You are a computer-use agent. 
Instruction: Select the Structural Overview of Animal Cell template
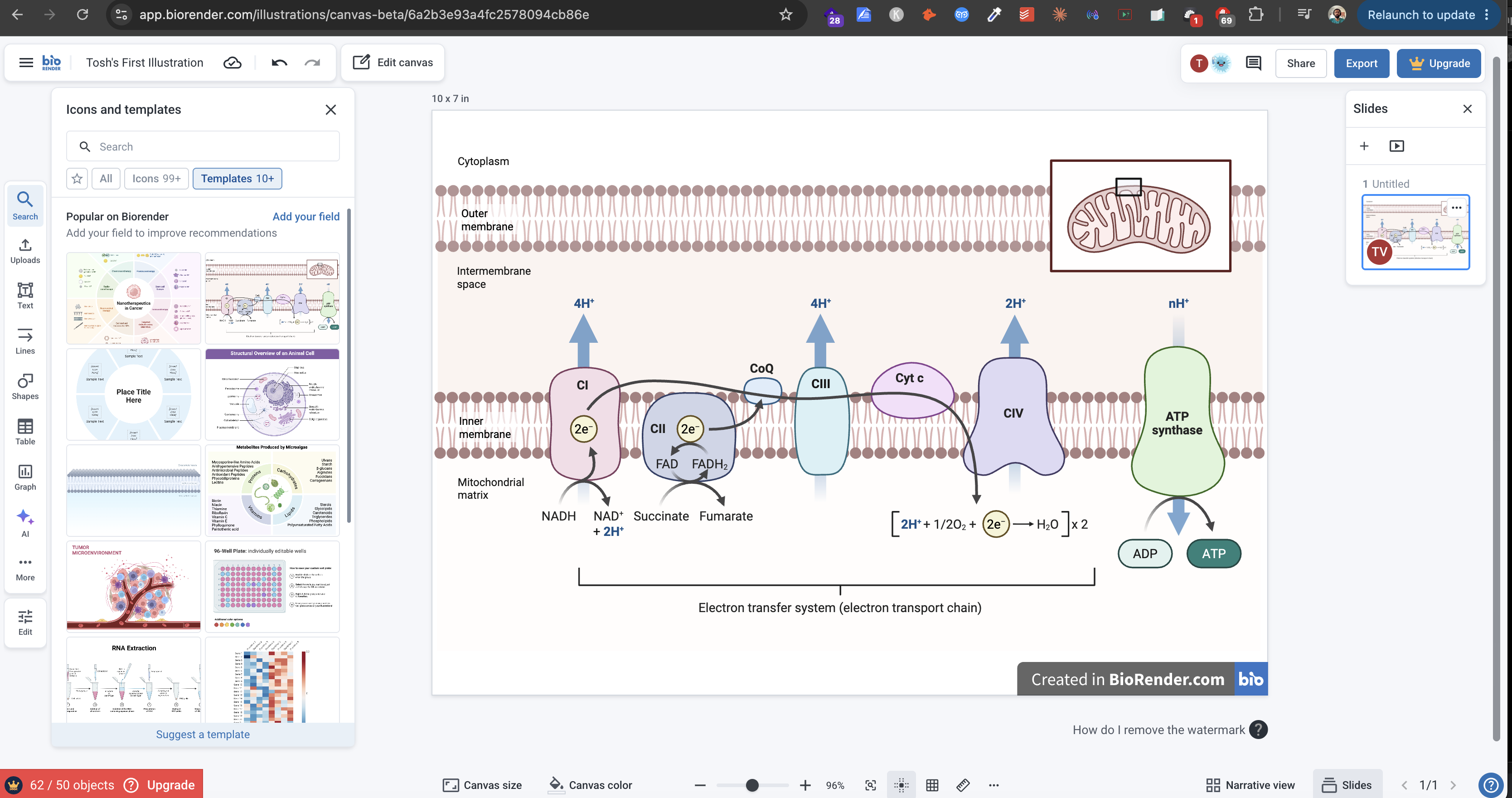pyautogui.click(x=272, y=394)
